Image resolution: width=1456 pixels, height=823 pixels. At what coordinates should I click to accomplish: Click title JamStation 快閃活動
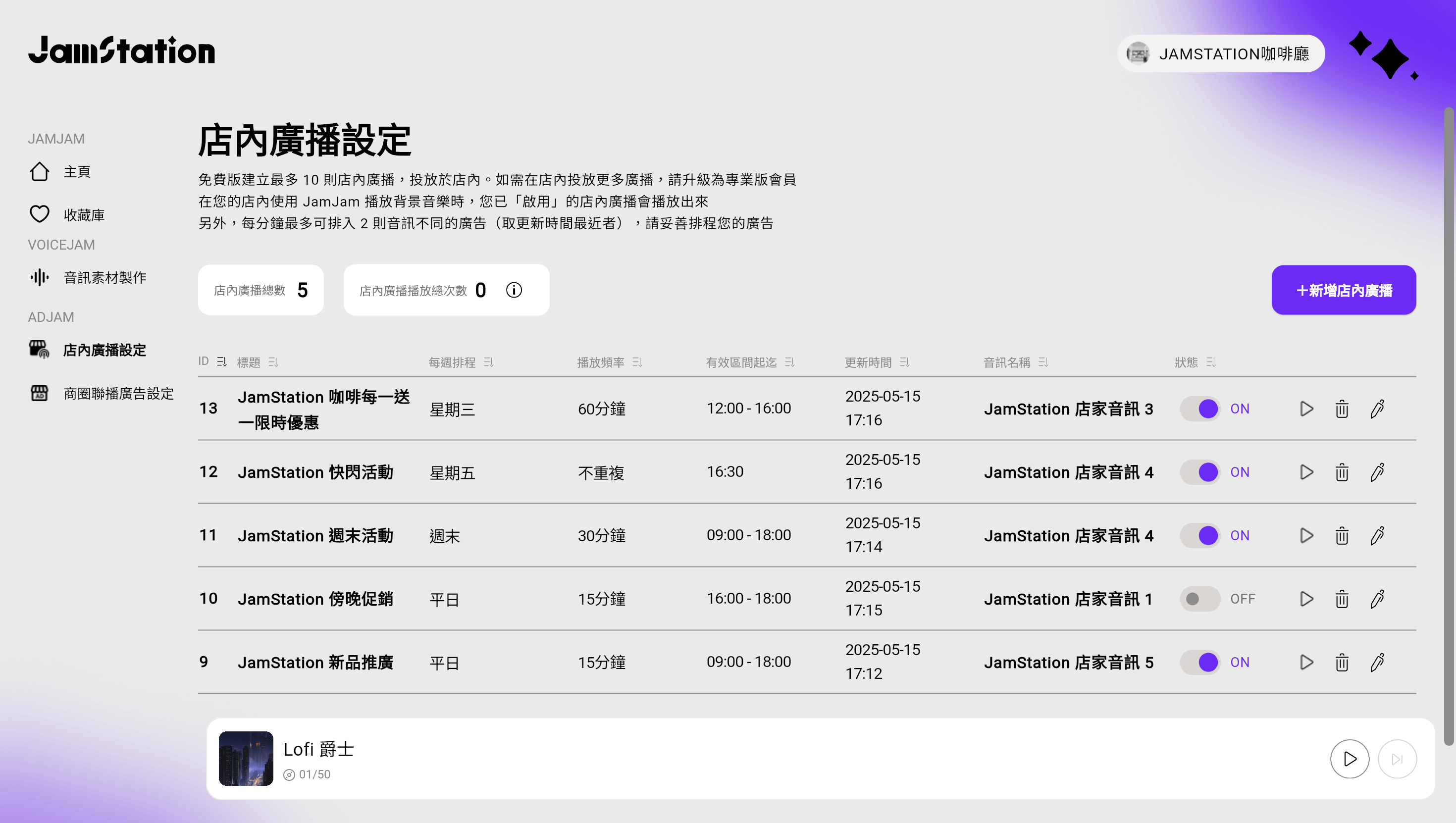[x=315, y=472]
